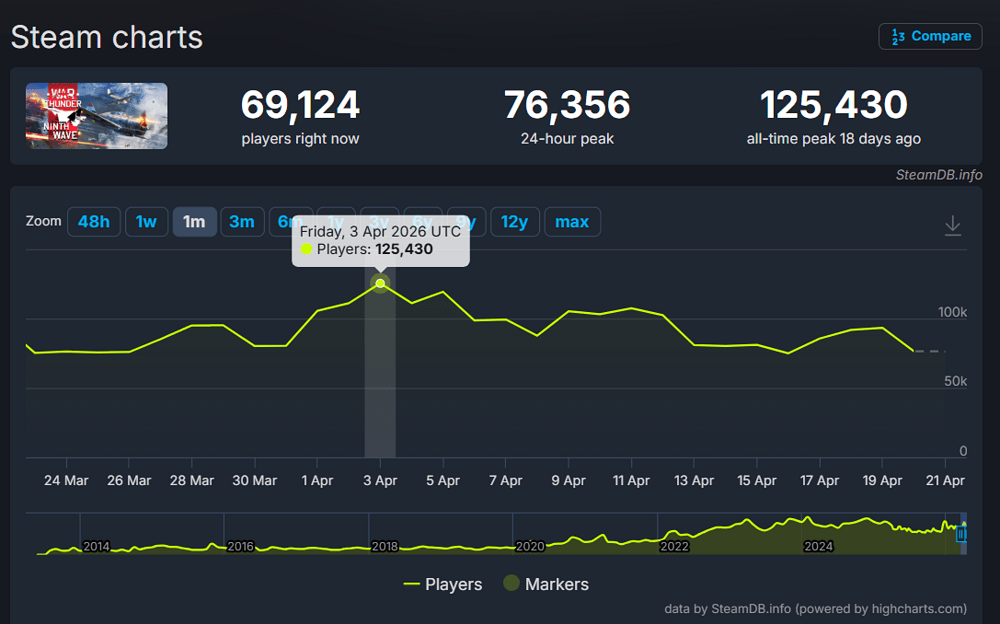Show the max time range

pos(572,222)
